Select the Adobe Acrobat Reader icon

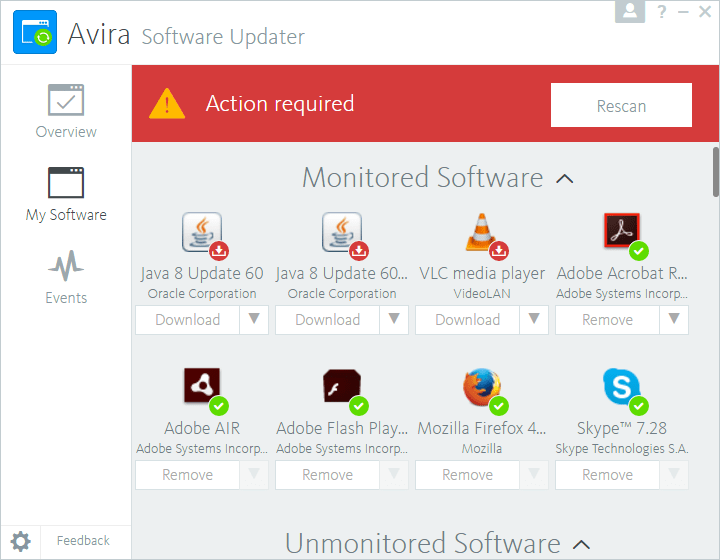coord(622,230)
